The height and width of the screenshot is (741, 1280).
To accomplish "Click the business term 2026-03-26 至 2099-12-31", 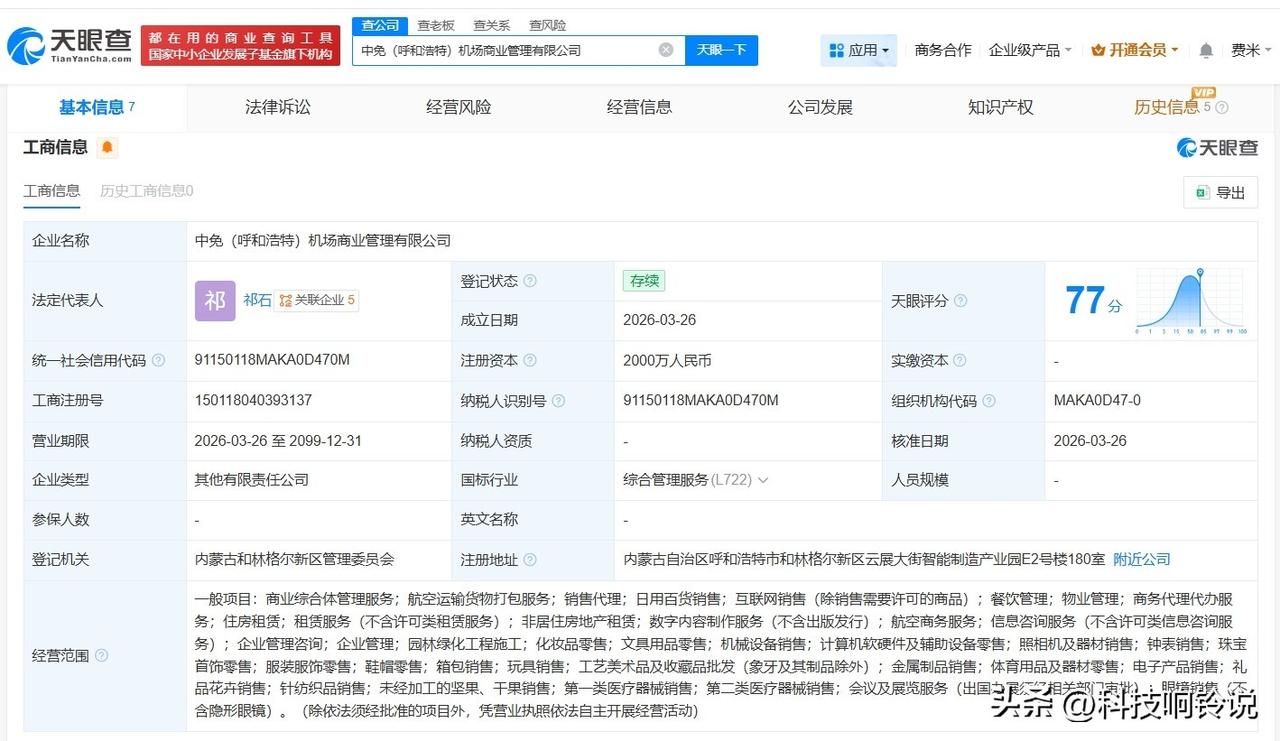I will 278,441.
